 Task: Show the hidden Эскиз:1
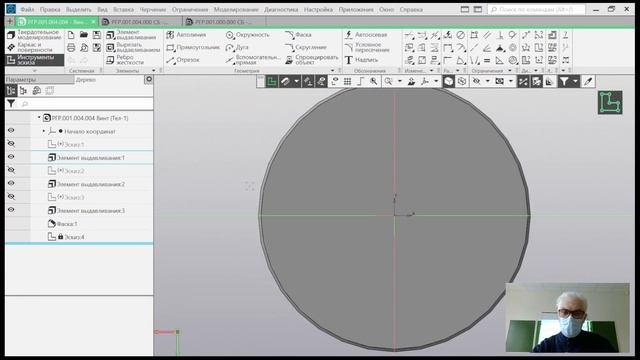(11, 144)
